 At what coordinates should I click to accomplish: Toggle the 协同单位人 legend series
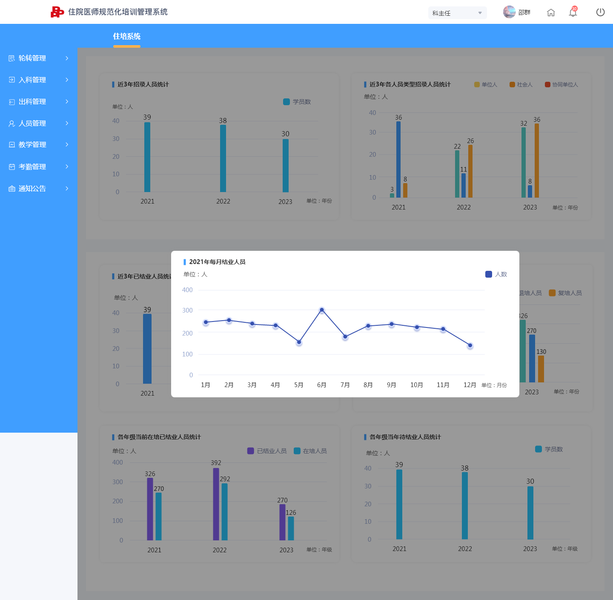click(561, 84)
